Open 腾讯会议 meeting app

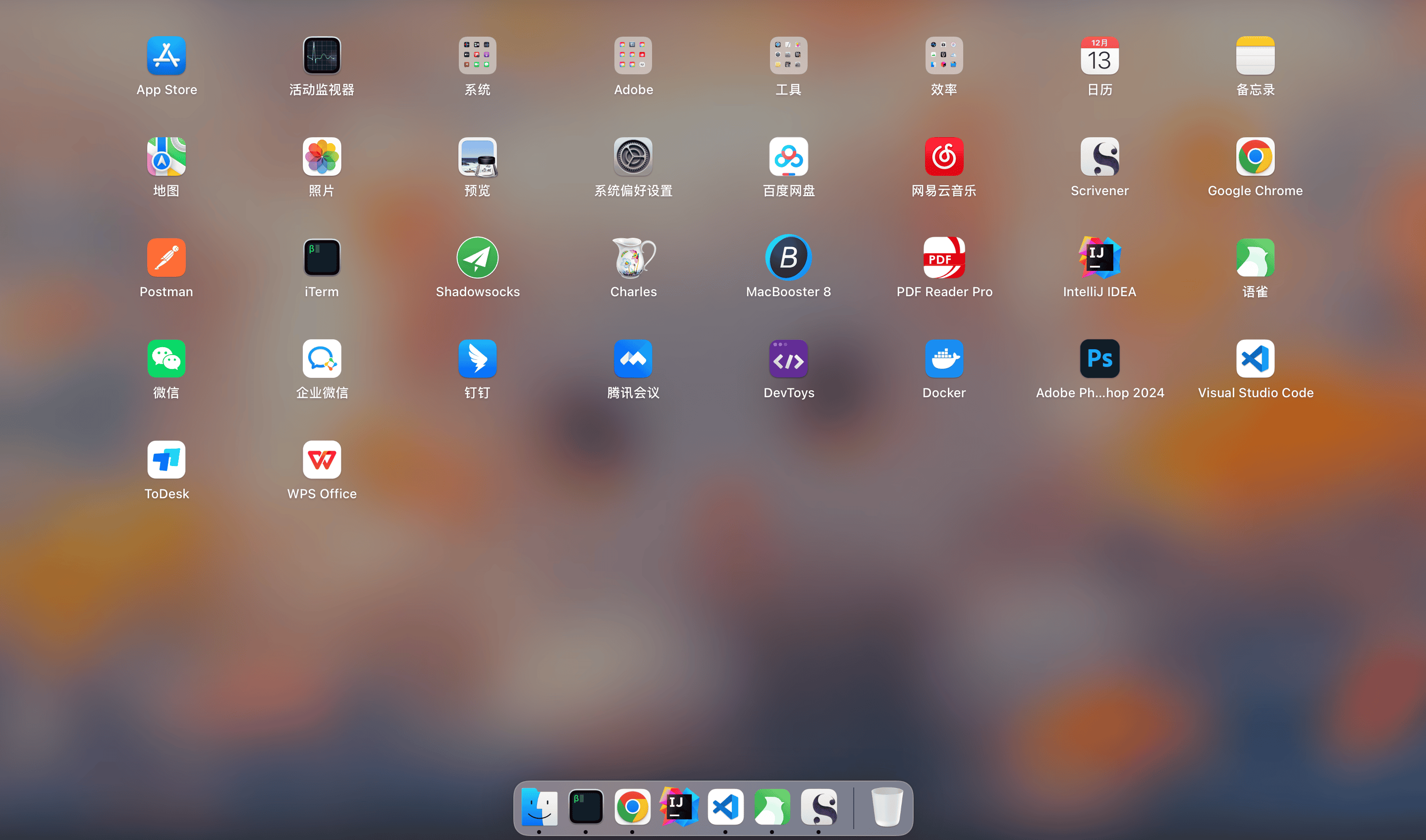[x=633, y=359]
